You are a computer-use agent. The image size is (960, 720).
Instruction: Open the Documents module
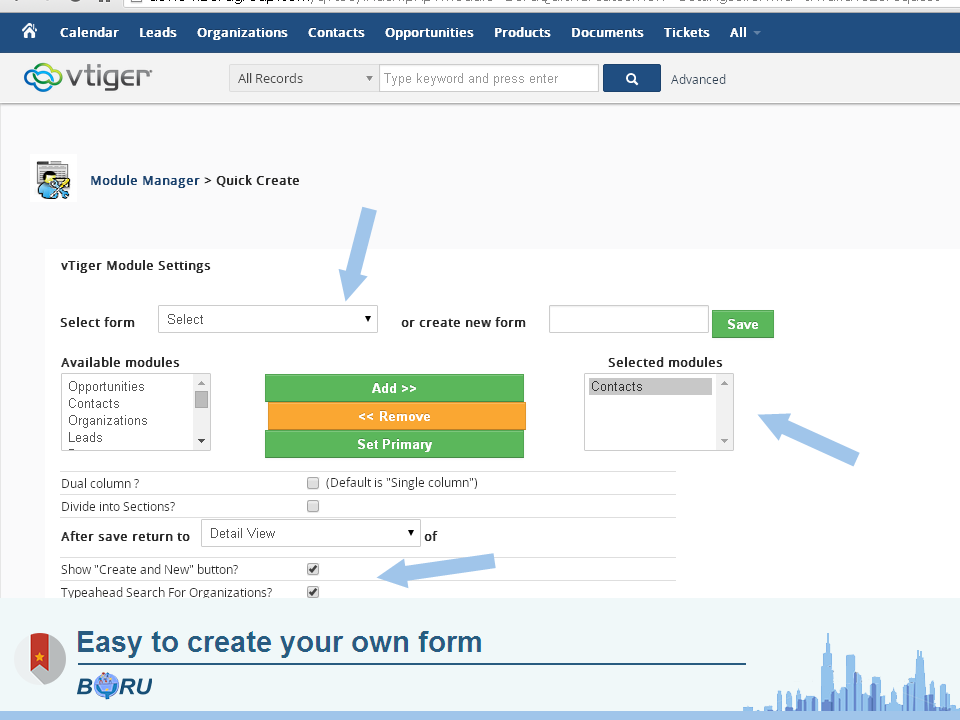click(607, 32)
